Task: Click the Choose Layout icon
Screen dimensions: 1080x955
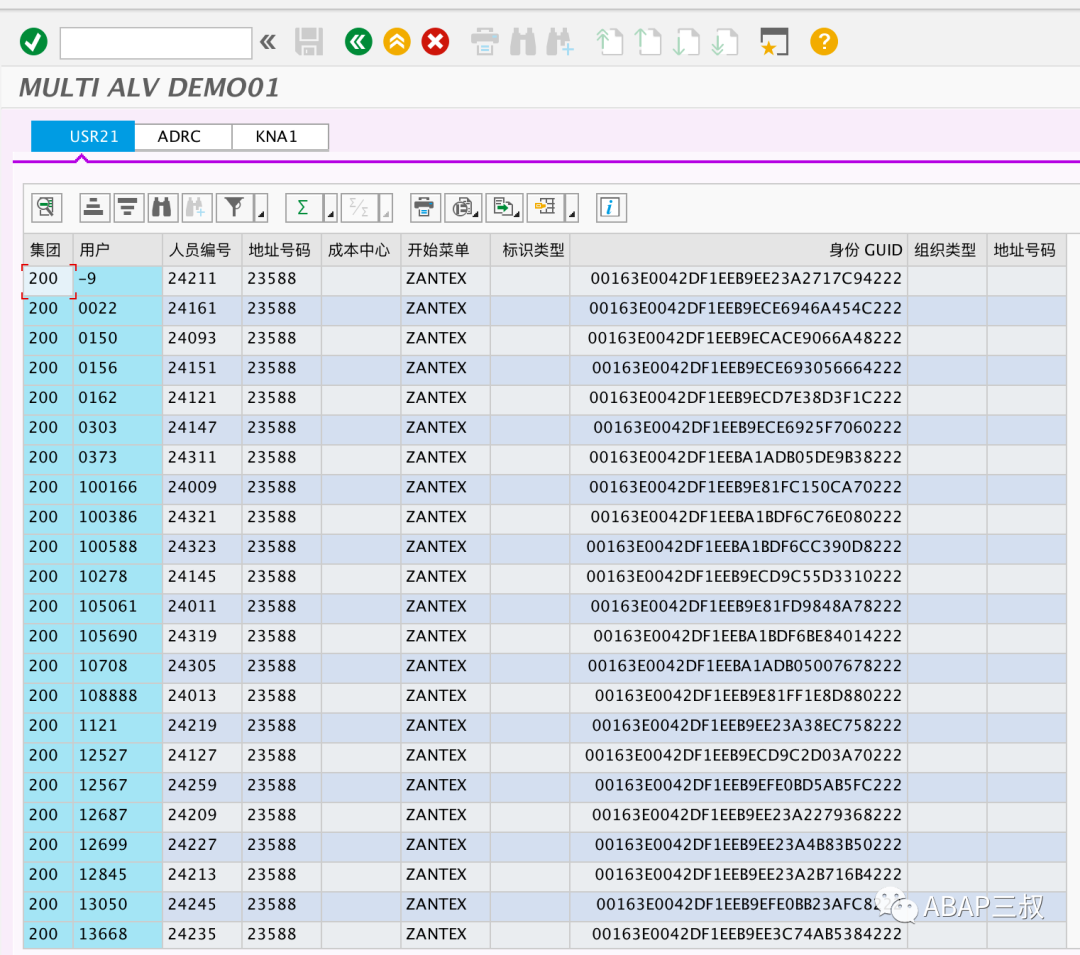Action: pos(546,207)
